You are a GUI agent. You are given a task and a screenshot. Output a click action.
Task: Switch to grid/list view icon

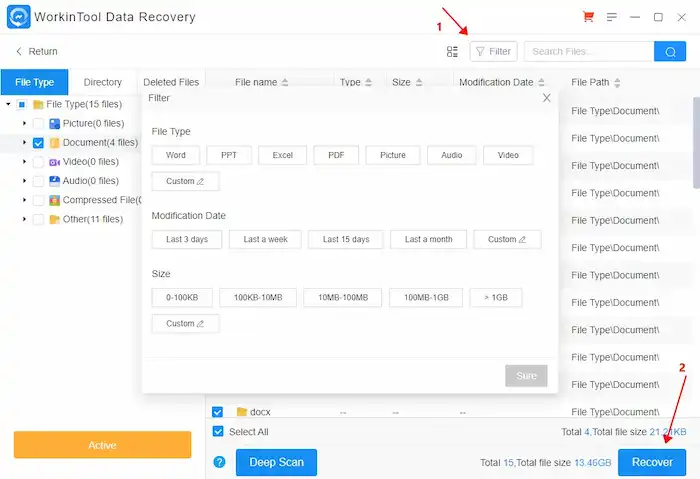click(x=452, y=51)
